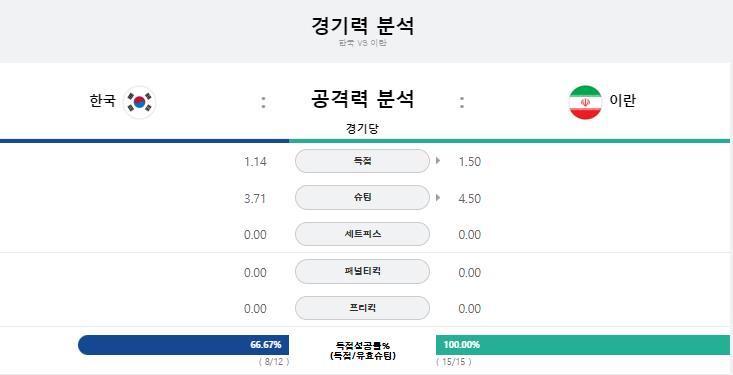This screenshot has width=733, height=375.
Task: Click Iran's 4.50 shots value
Action: click(x=470, y=198)
